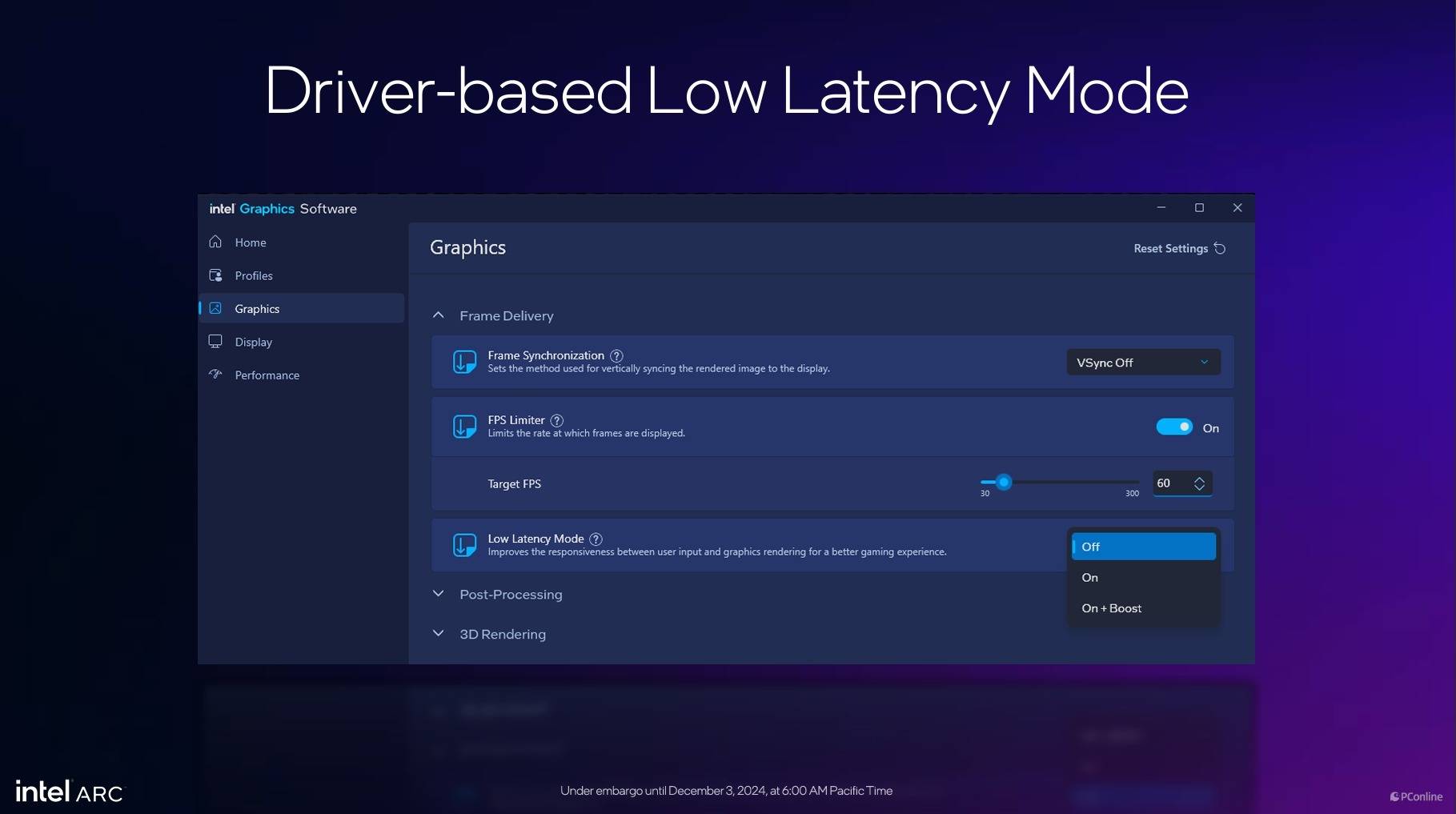Click the Frame Synchronization help question mark
1456x814 pixels.
tap(616, 356)
